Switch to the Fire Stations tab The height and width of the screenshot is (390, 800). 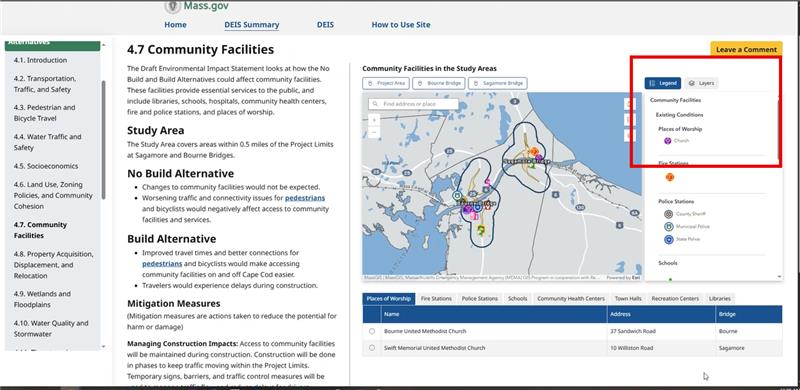436,299
